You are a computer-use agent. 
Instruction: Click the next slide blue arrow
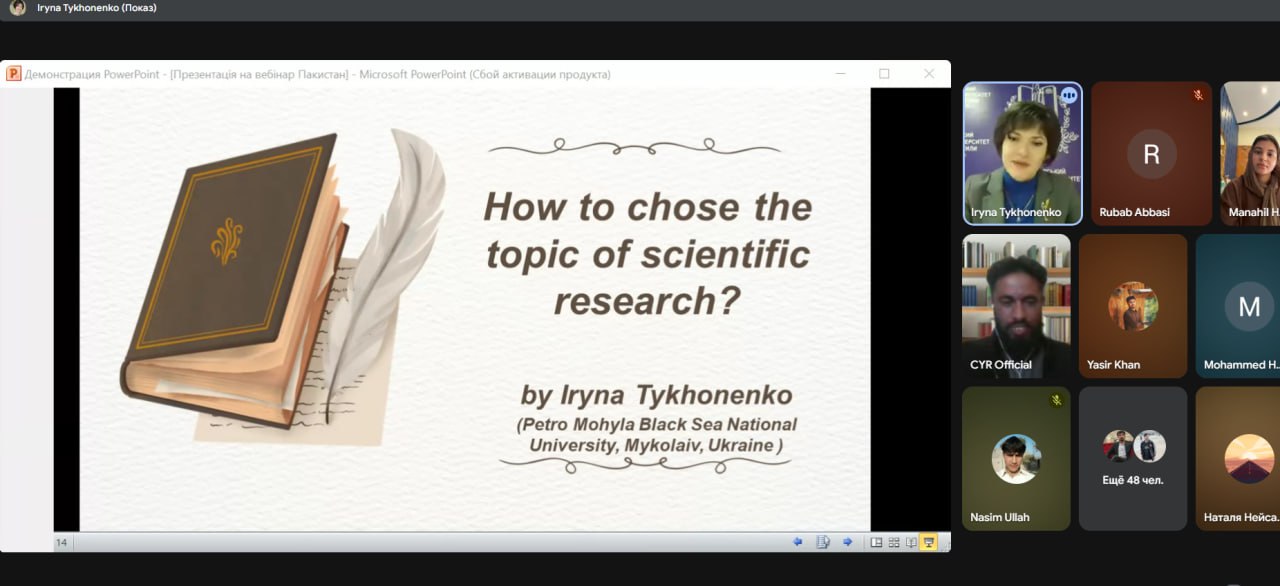847,542
